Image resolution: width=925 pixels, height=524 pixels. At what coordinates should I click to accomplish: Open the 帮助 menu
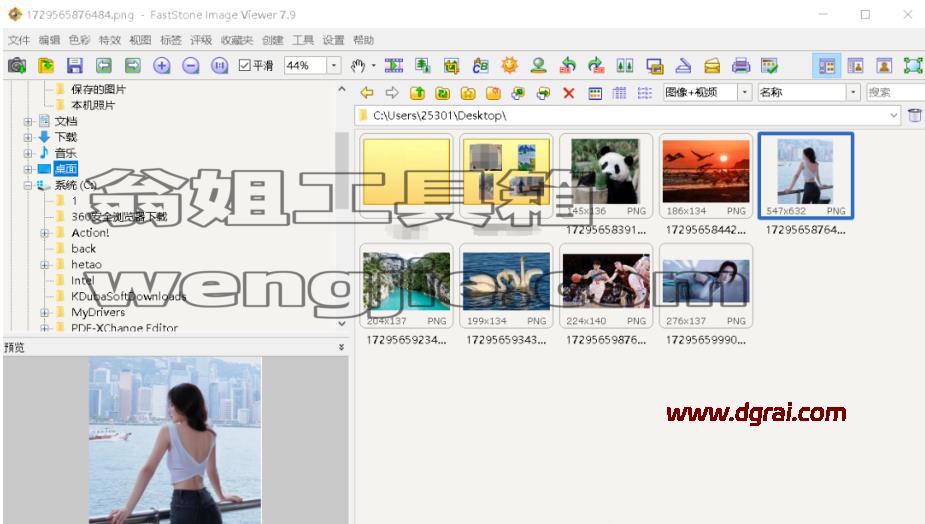[x=363, y=40]
